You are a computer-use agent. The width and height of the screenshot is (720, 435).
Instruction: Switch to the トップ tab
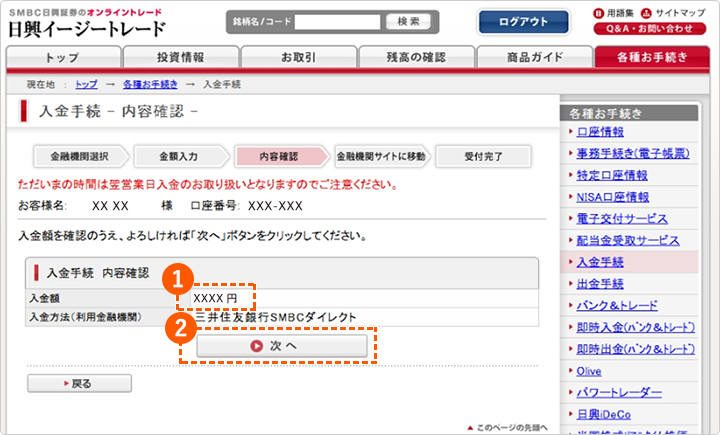(x=63, y=57)
